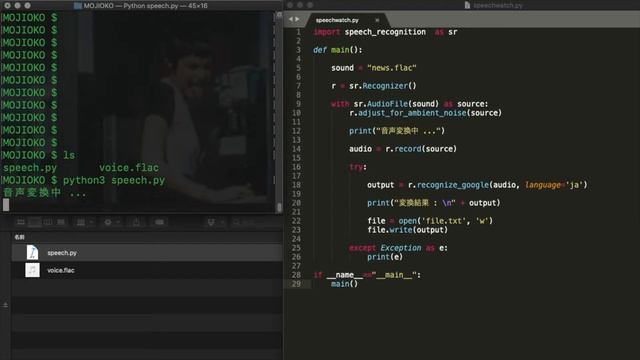Viewport: 640px width, 360px height.
Task: Open Finder gear action menu
Action: pyautogui.click(x=112, y=222)
